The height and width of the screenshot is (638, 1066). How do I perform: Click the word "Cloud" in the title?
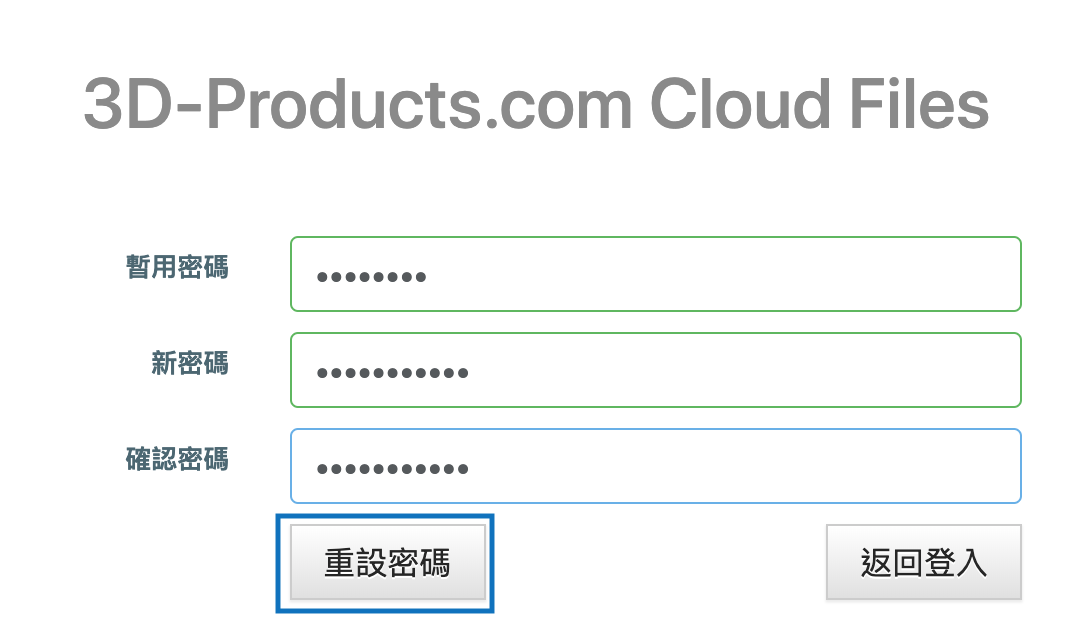(740, 104)
